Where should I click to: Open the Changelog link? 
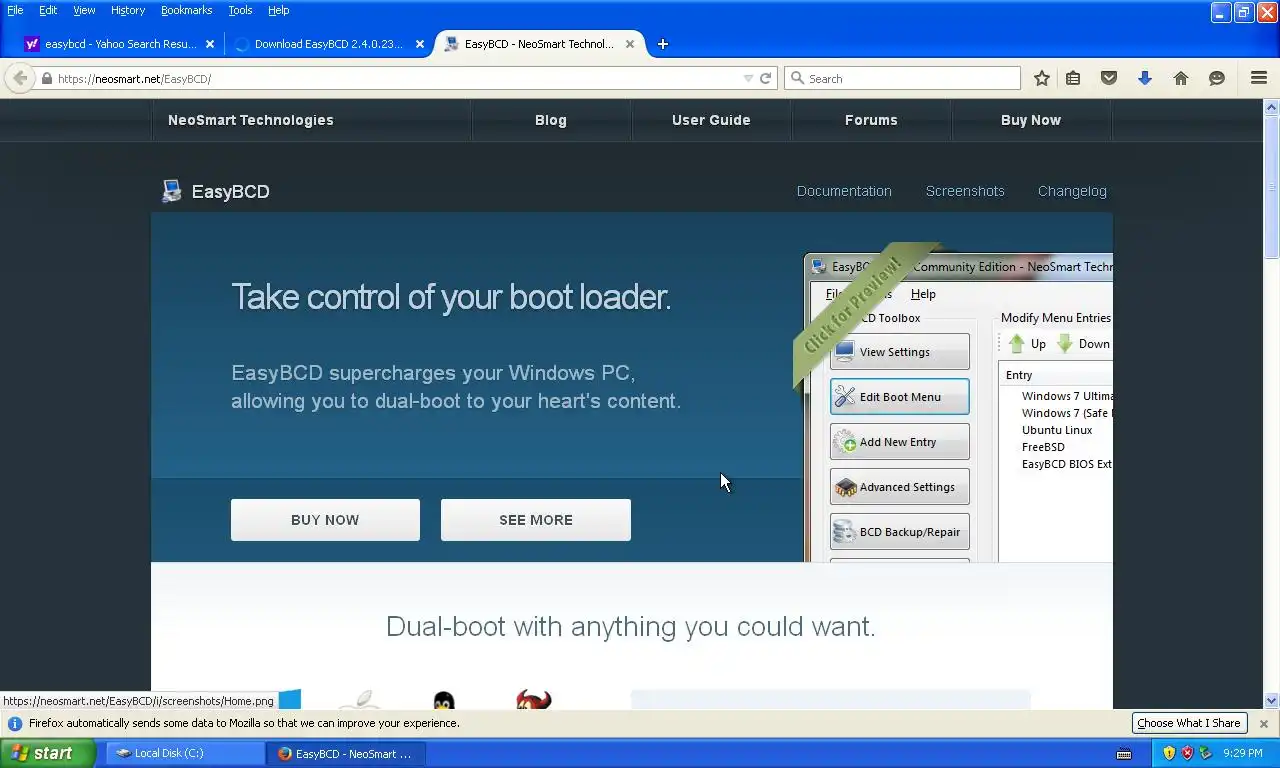click(x=1072, y=191)
